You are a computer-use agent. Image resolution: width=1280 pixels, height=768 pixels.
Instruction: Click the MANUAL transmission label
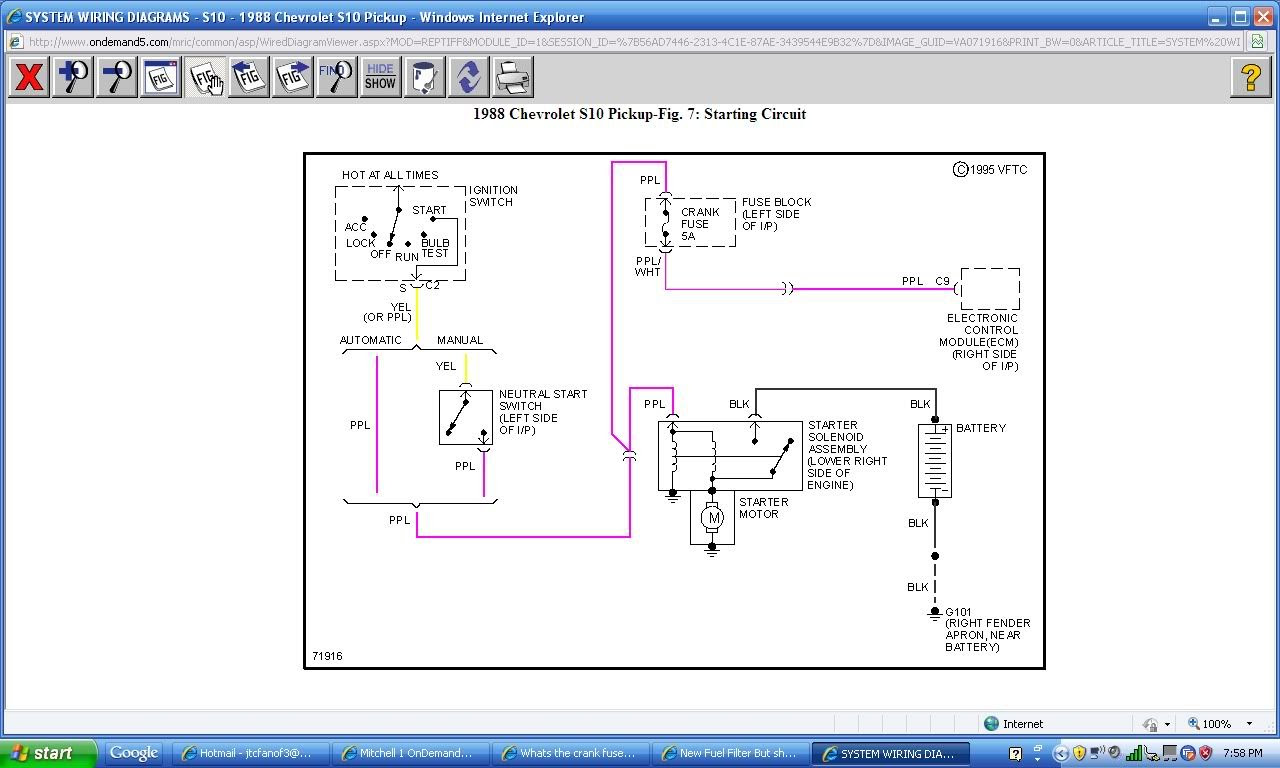(460, 340)
